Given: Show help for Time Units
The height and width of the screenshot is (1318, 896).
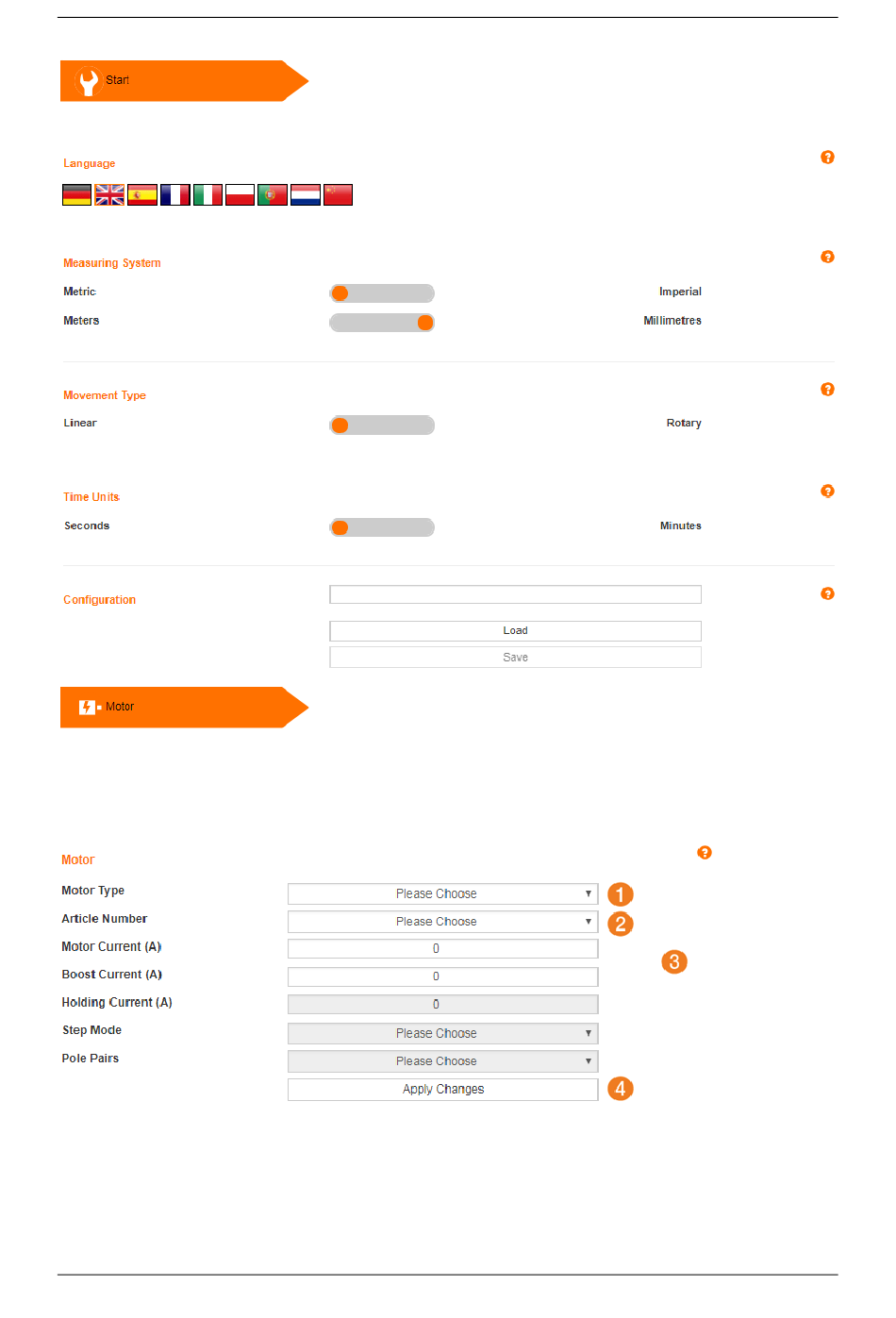Looking at the screenshot, I should pyautogui.click(x=827, y=492).
